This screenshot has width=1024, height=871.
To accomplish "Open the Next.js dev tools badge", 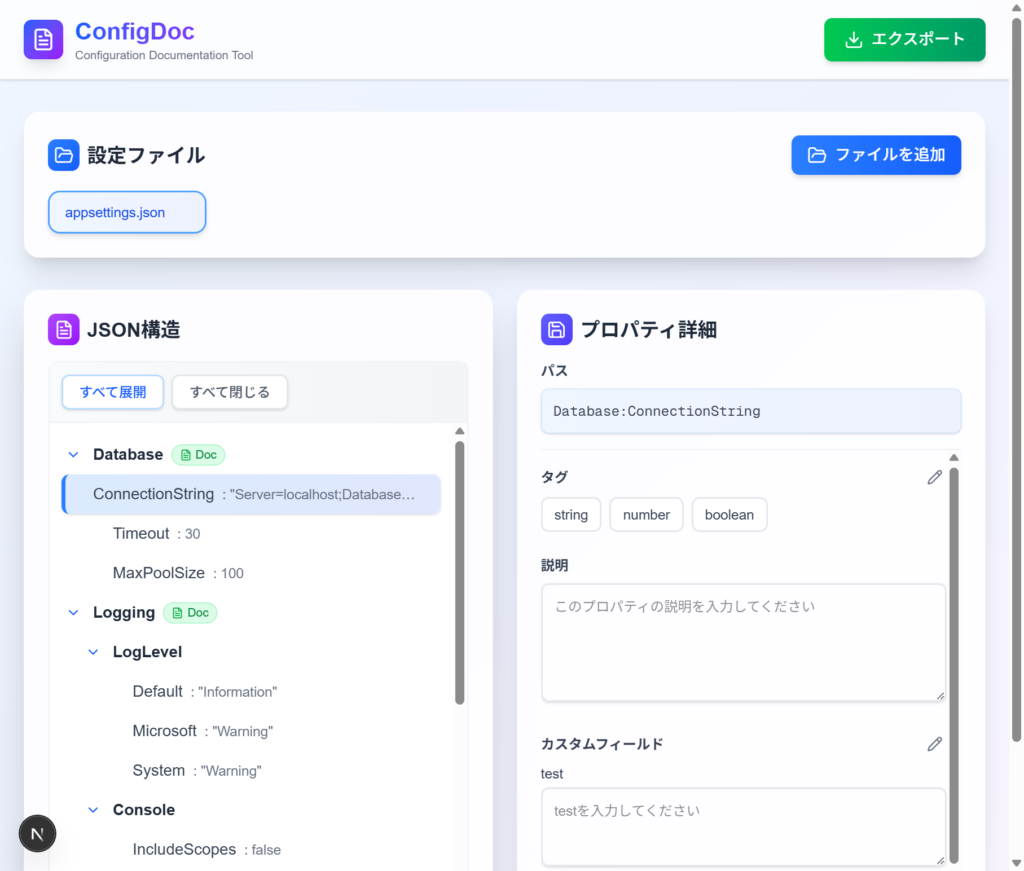I will [37, 833].
